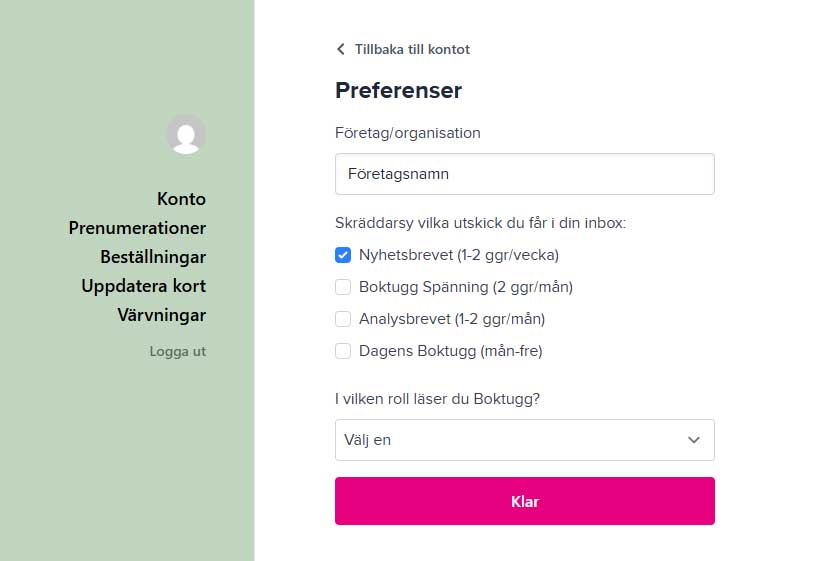The image size is (831, 561).
Task: Navigate to Värvningar
Action: click(162, 315)
